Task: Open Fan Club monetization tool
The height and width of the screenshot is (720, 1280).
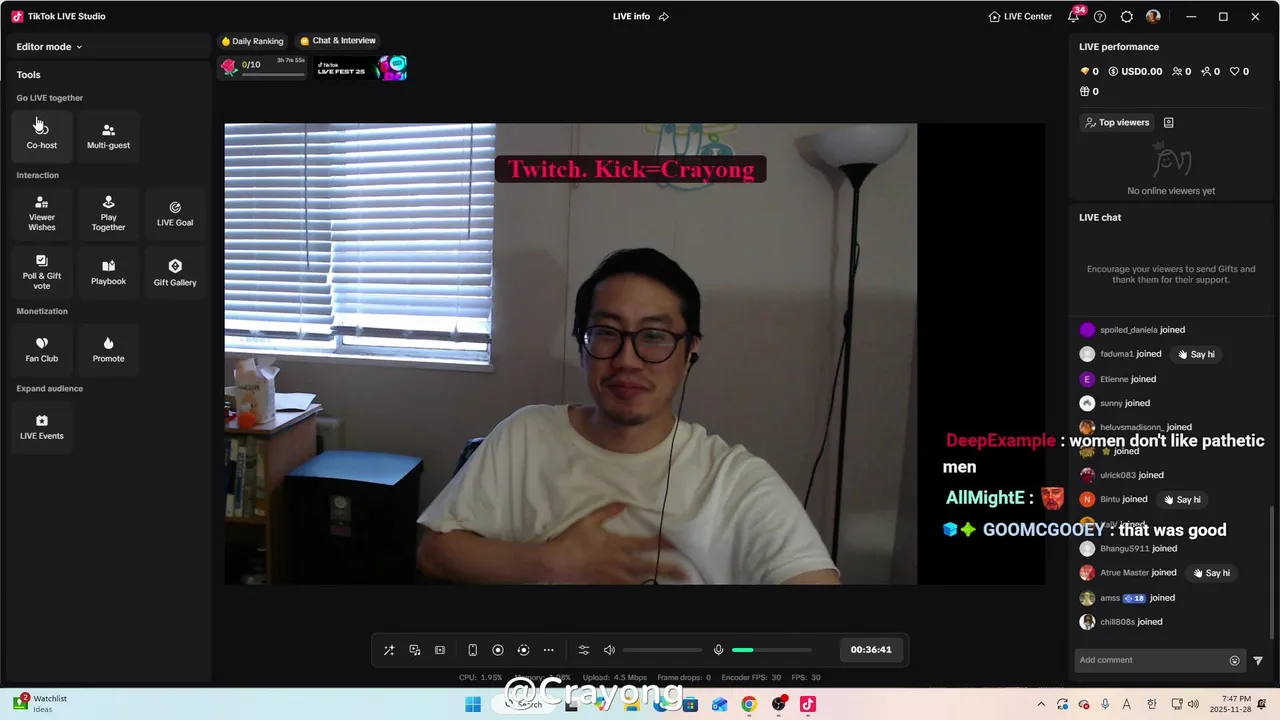Action: (x=42, y=349)
